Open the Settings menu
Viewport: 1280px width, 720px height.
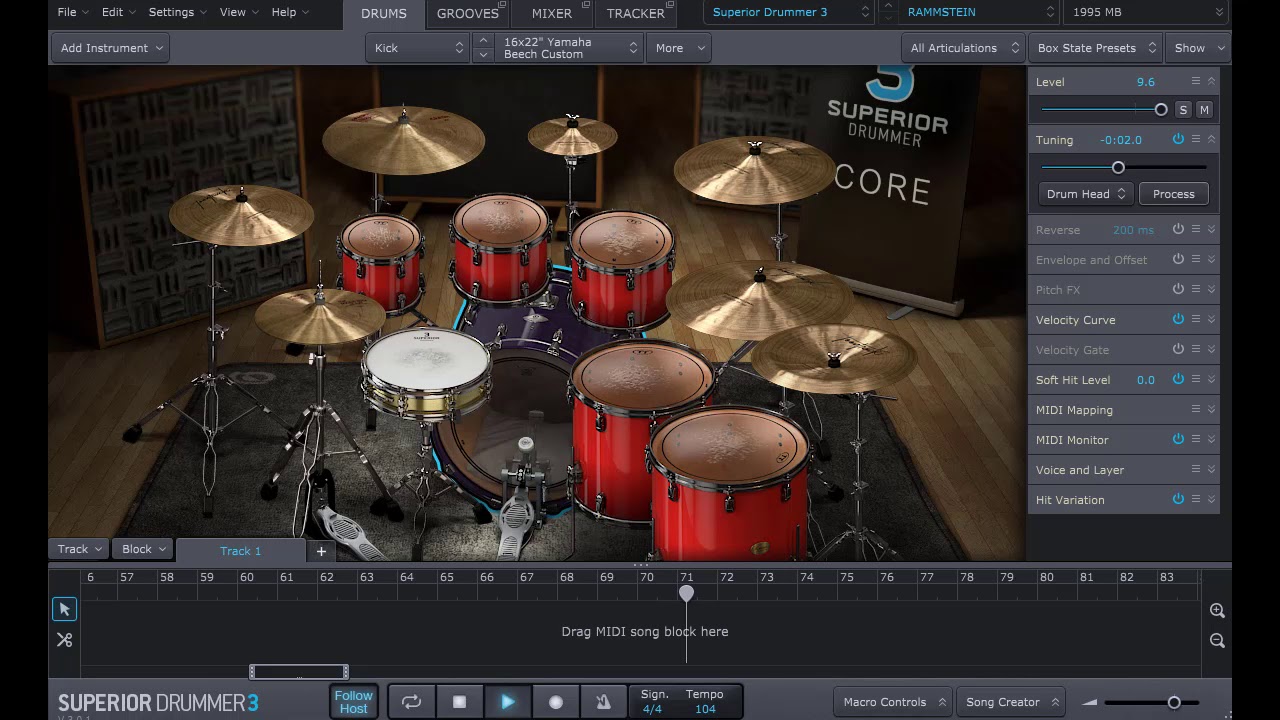(x=178, y=12)
